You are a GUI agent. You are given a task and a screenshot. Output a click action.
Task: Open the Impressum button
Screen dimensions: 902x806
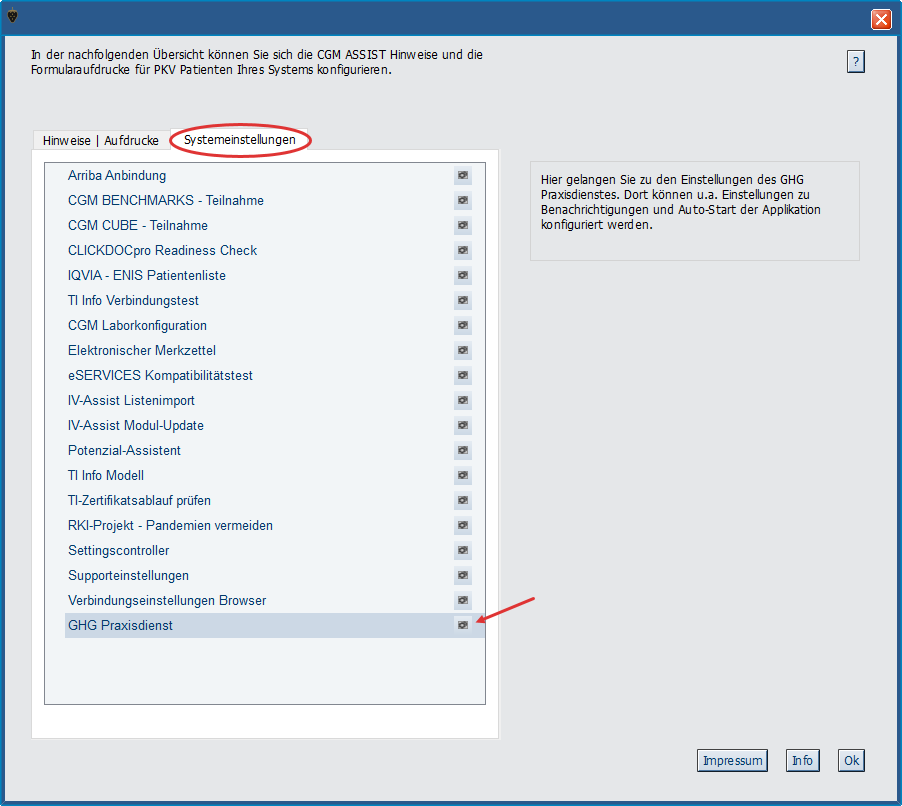click(732, 761)
